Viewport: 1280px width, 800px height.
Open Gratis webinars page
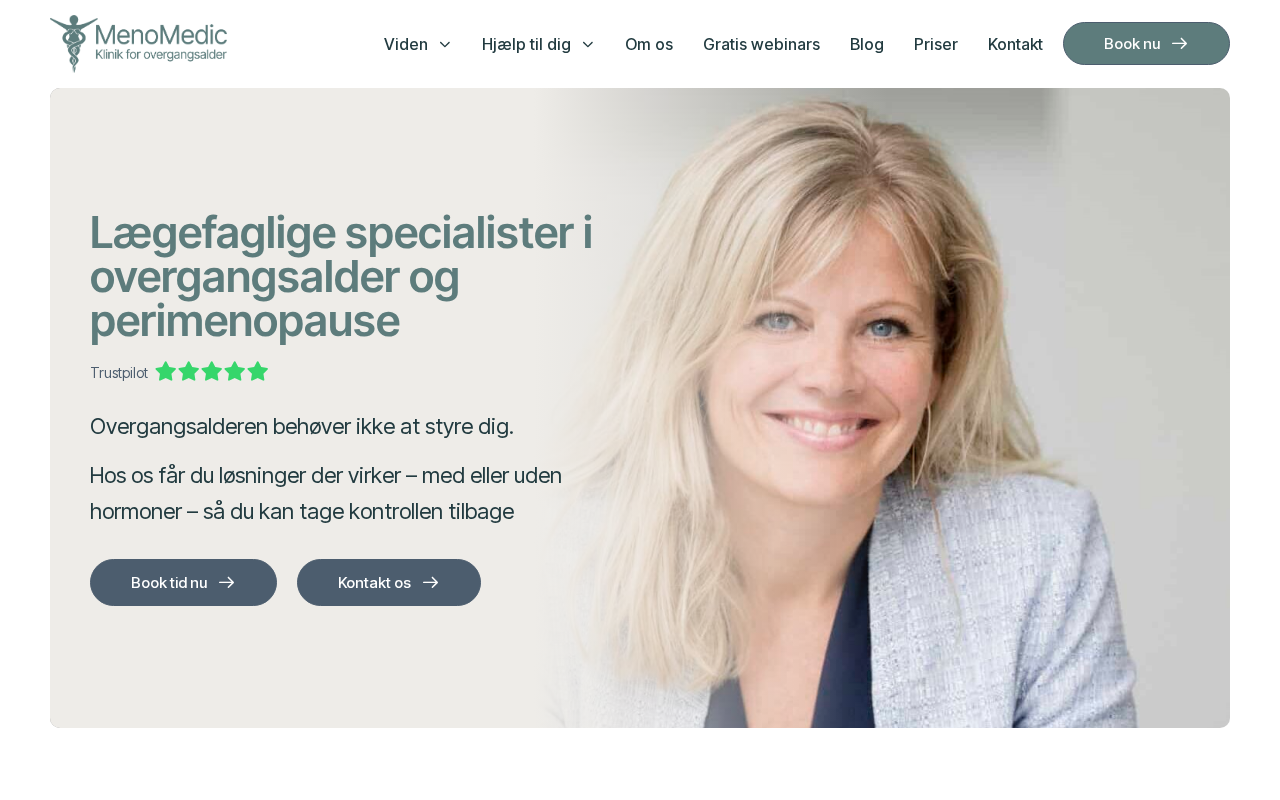click(761, 44)
